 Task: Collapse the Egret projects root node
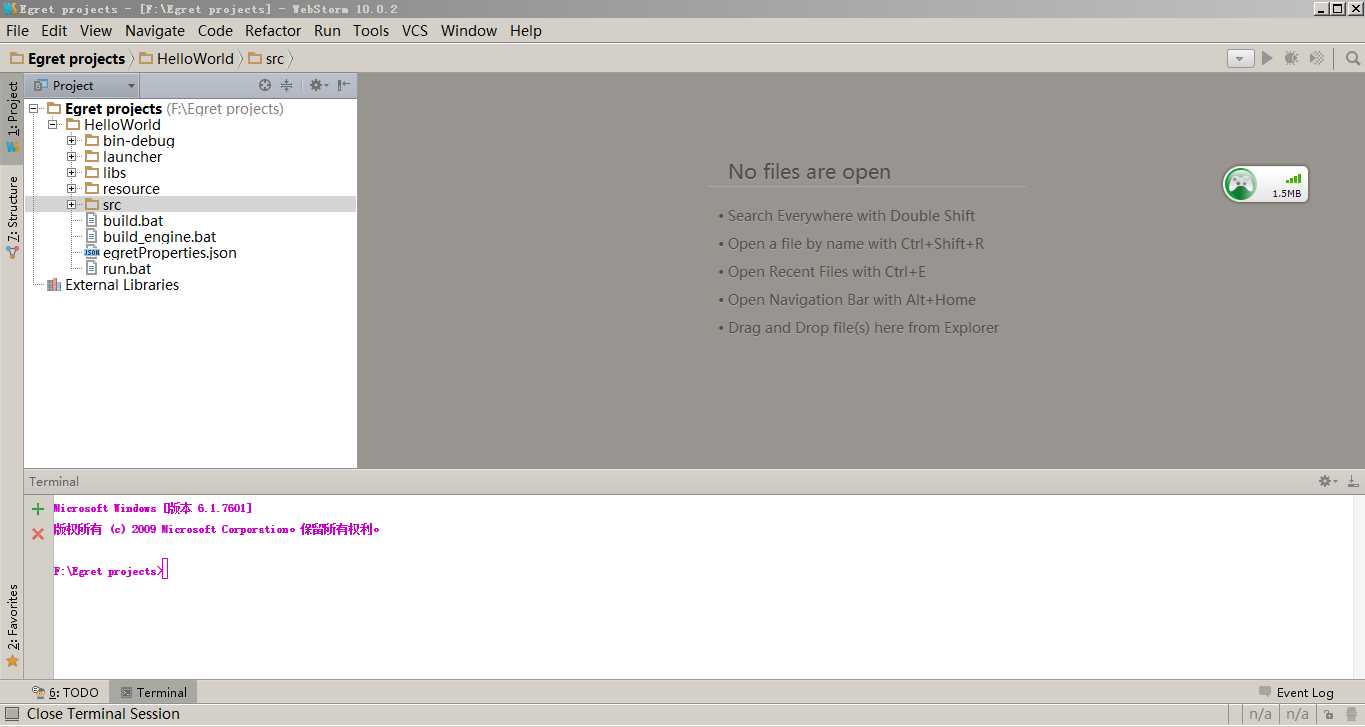click(x=34, y=109)
